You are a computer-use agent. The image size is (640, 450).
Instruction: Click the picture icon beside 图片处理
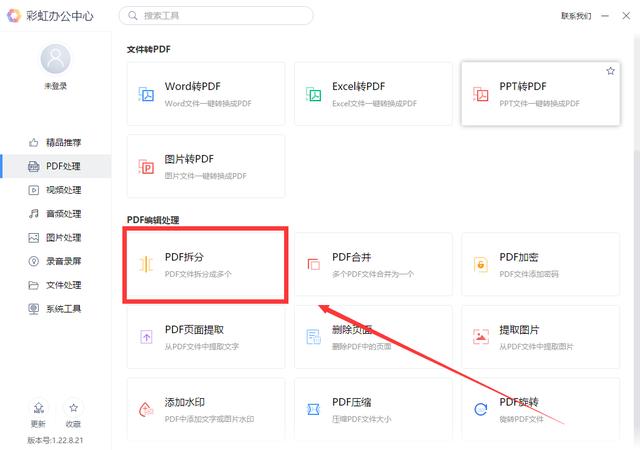point(33,237)
